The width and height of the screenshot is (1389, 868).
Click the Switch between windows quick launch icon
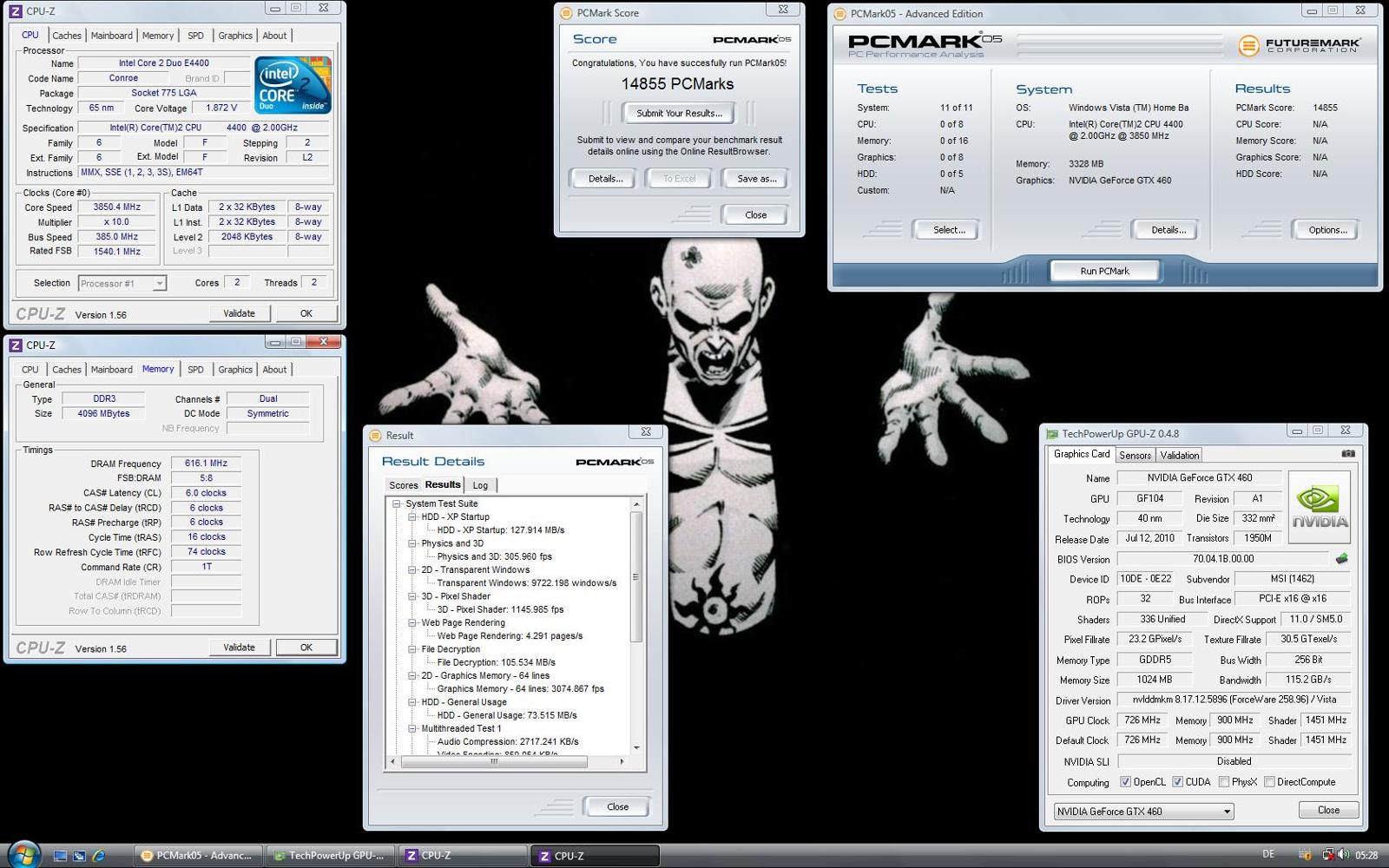click(79, 856)
